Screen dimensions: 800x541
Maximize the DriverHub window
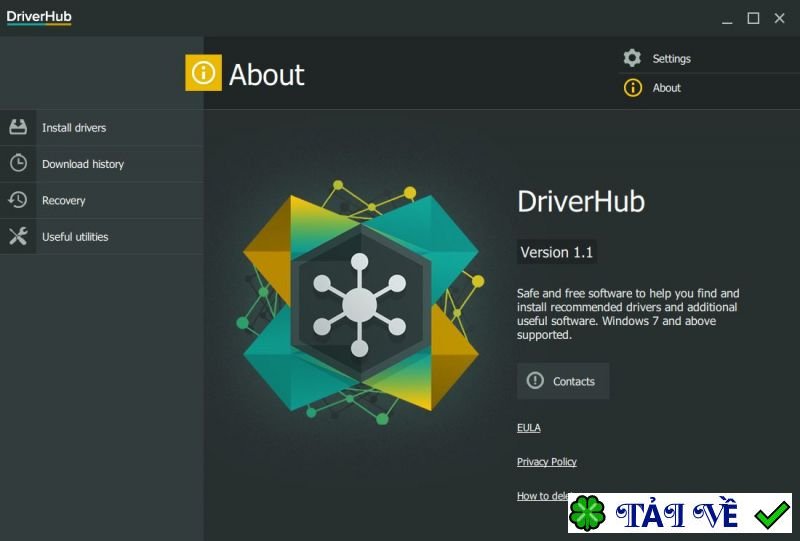(753, 19)
